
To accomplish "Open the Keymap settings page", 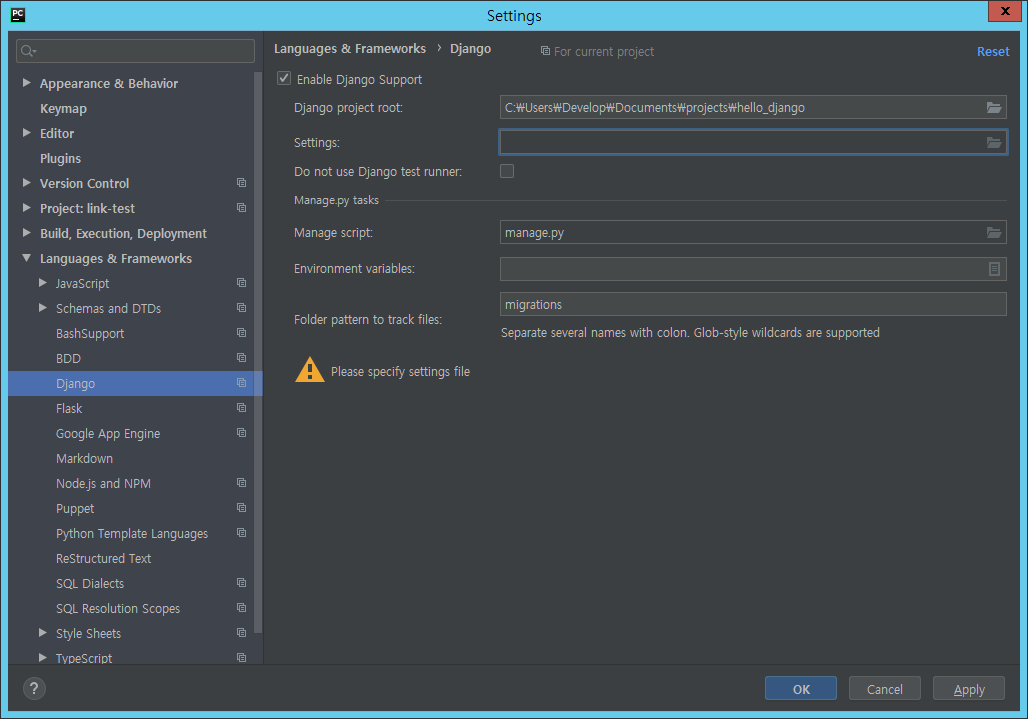I will (x=64, y=109).
